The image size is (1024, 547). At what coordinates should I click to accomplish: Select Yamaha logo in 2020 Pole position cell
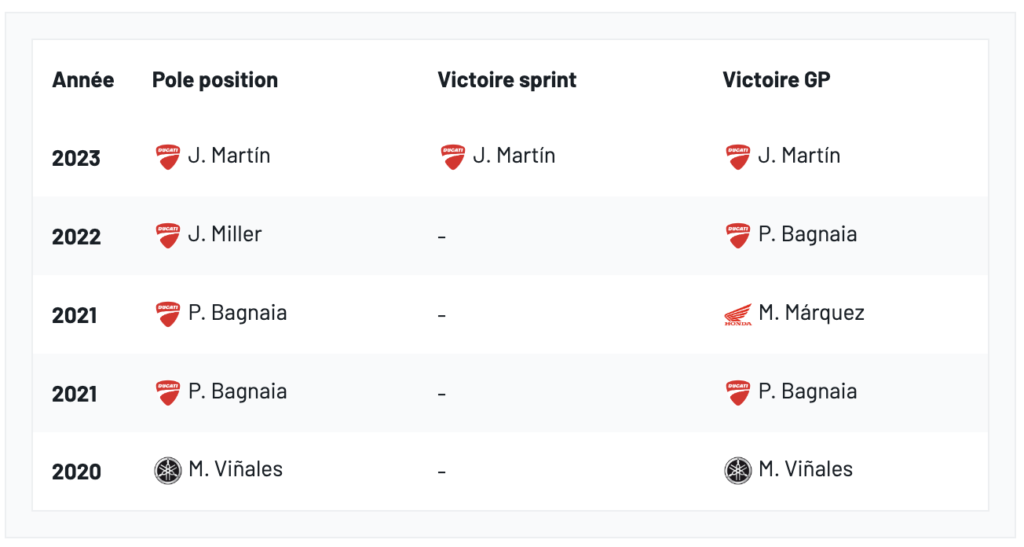pyautogui.click(x=168, y=471)
